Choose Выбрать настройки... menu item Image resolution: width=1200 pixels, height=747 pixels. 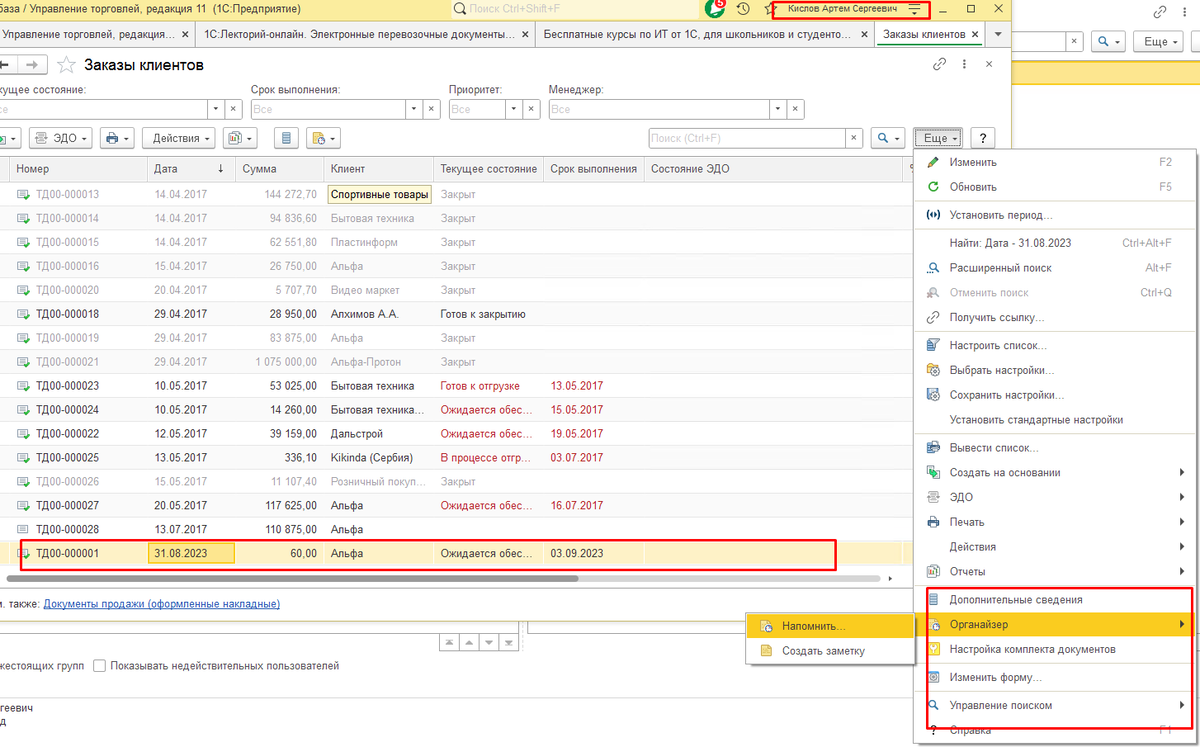[1056, 370]
